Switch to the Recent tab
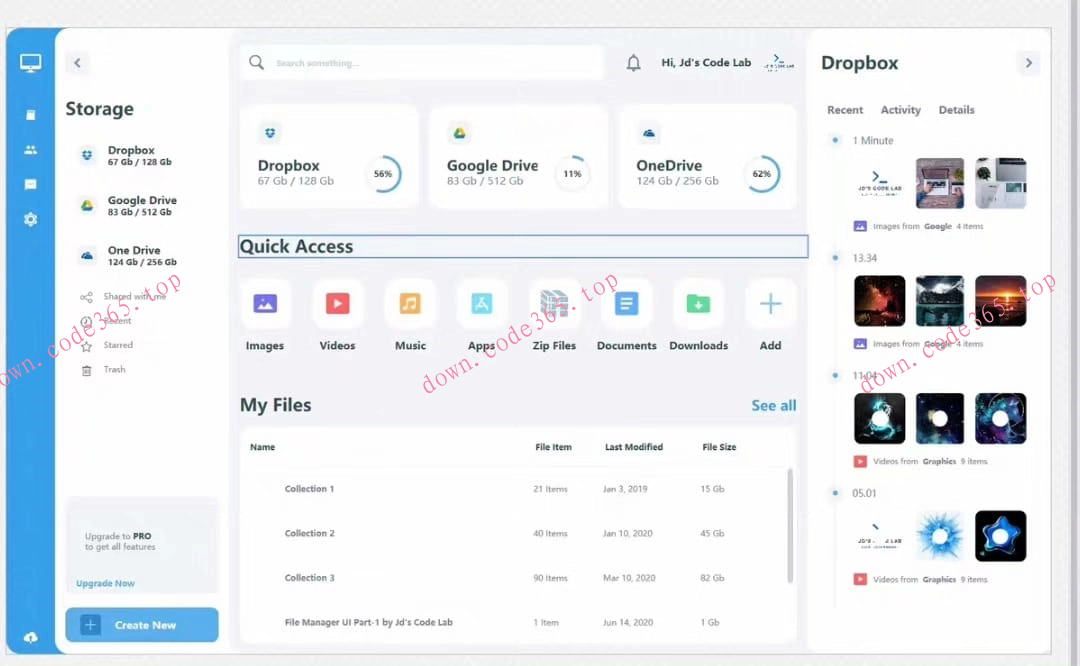The image size is (1080, 666). (x=844, y=110)
